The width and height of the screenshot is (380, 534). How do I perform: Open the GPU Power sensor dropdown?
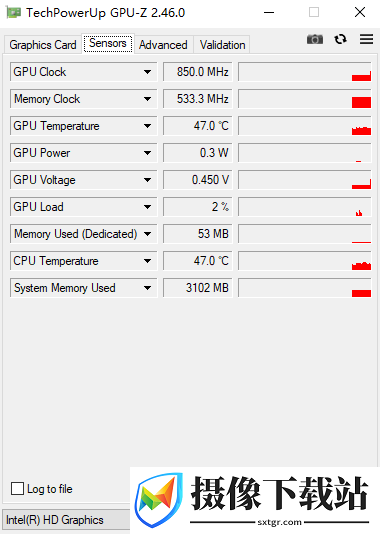[x=147, y=153]
